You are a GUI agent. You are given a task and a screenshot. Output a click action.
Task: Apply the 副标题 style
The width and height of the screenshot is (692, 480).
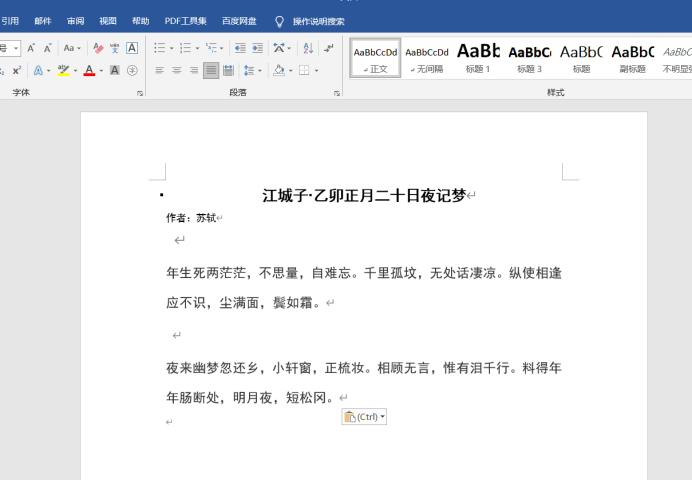coord(632,58)
